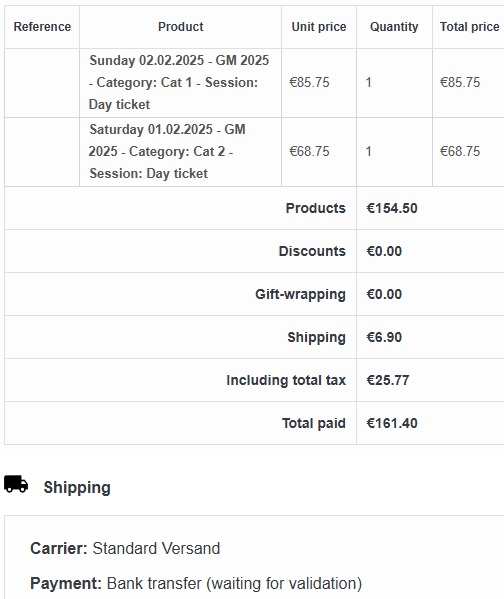Click the Payment Bank transfer line
Screen dimensions: 504x599
(x=196, y=583)
